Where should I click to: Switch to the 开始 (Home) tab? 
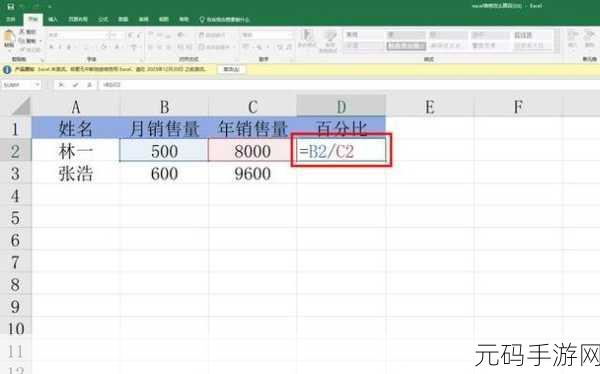pyautogui.click(x=33, y=19)
